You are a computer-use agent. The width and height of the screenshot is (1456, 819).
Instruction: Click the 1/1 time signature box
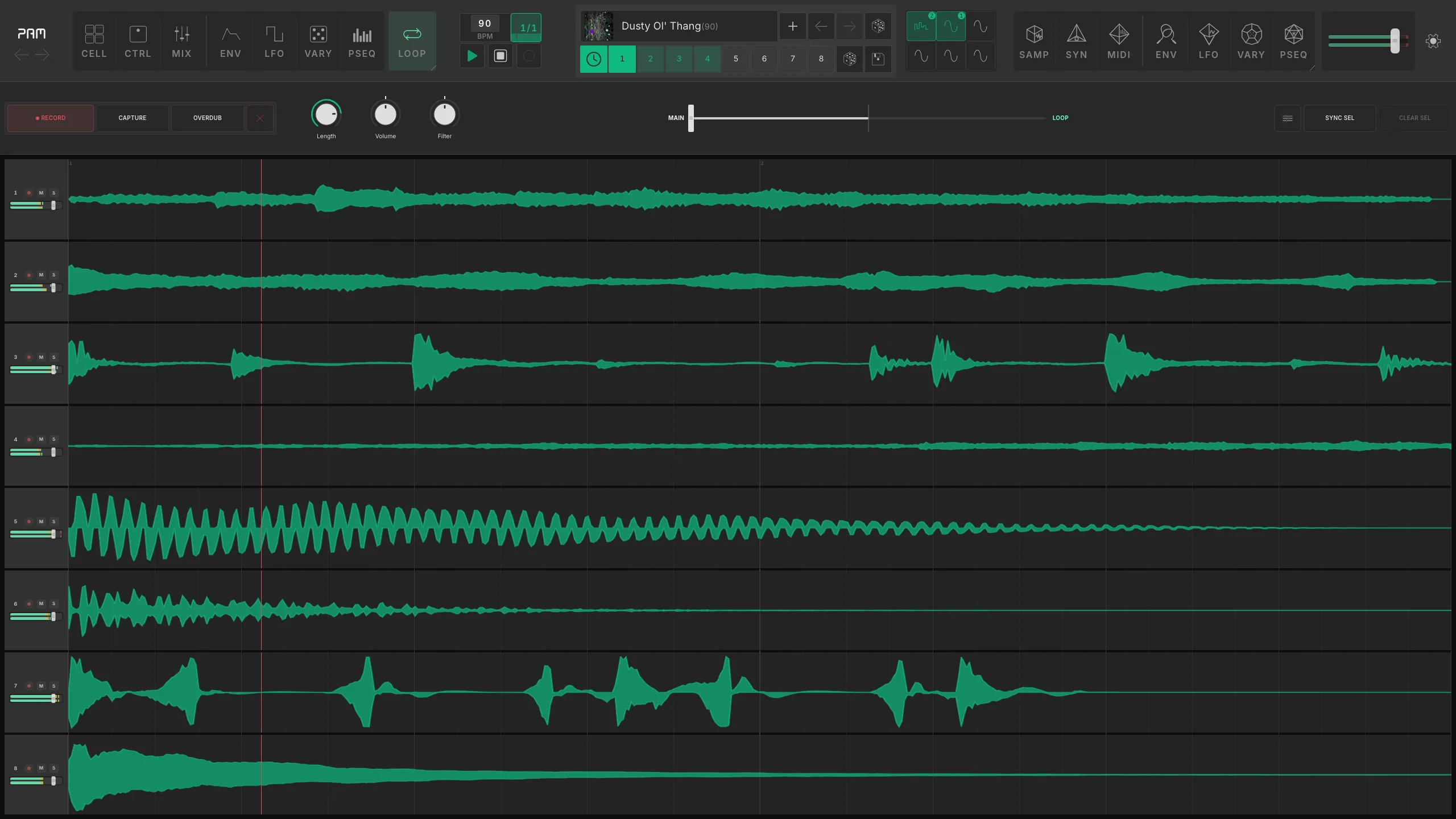(527, 27)
